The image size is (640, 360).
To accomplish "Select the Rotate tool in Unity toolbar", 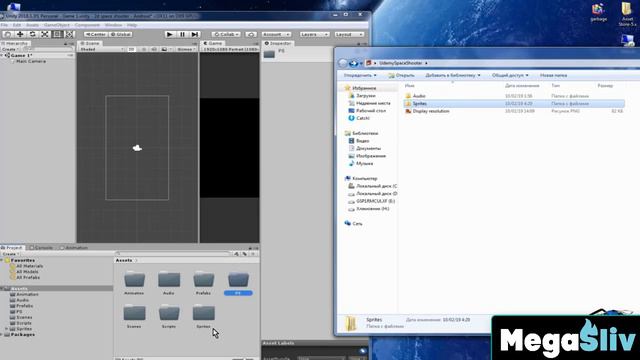I will click(32, 34).
